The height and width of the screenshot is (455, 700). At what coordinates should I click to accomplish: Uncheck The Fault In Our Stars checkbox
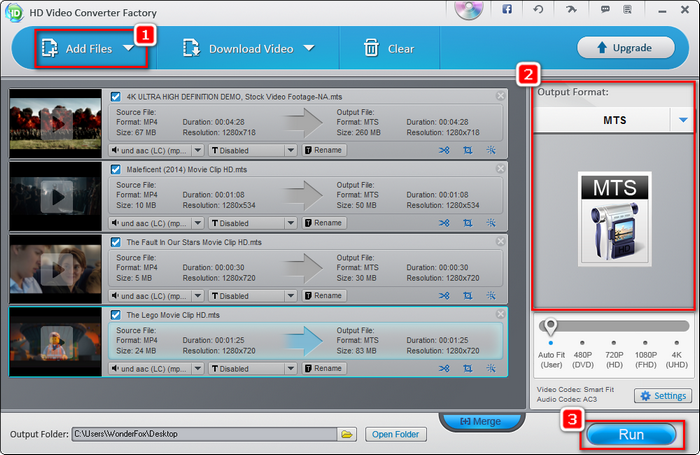point(116,242)
